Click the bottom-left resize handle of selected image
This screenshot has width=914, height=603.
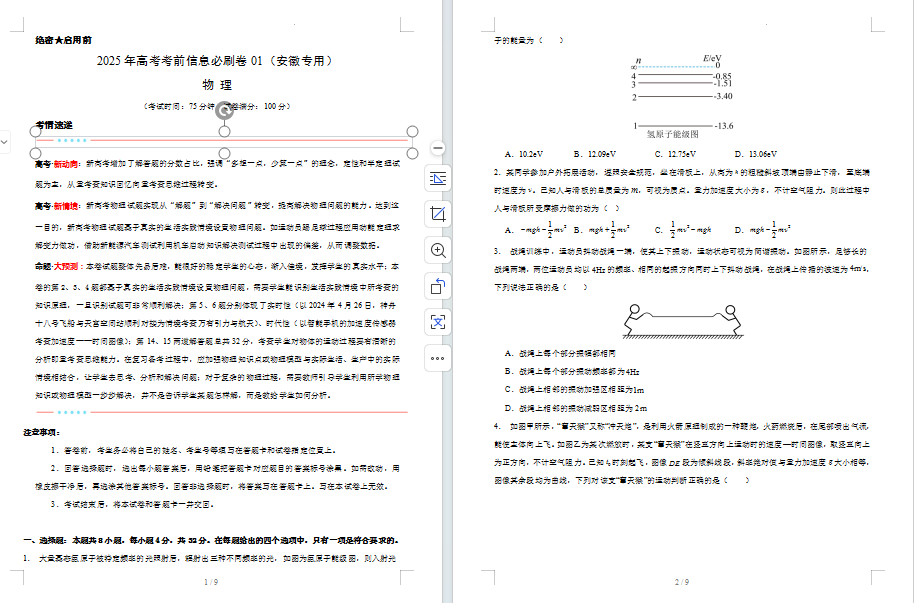(36, 153)
